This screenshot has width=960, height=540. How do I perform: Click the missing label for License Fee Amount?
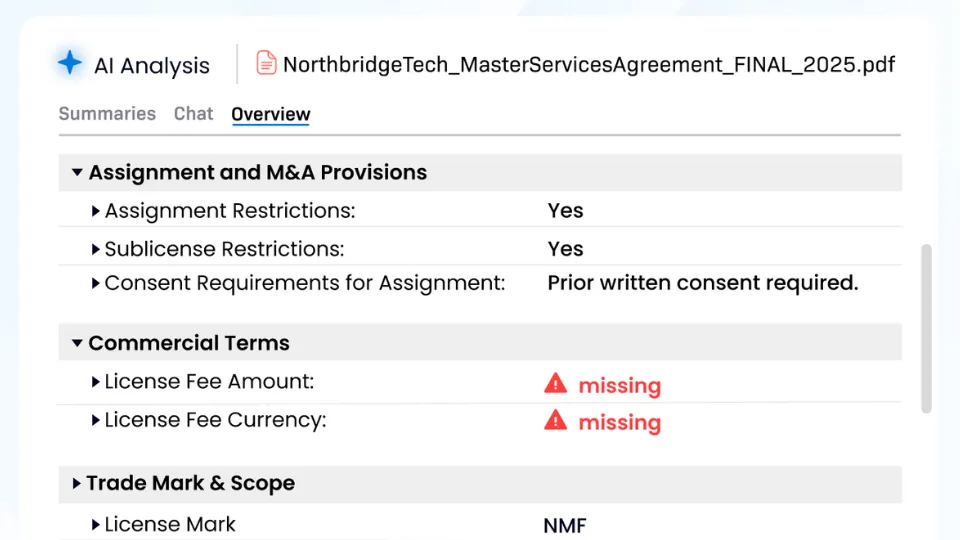tap(620, 385)
